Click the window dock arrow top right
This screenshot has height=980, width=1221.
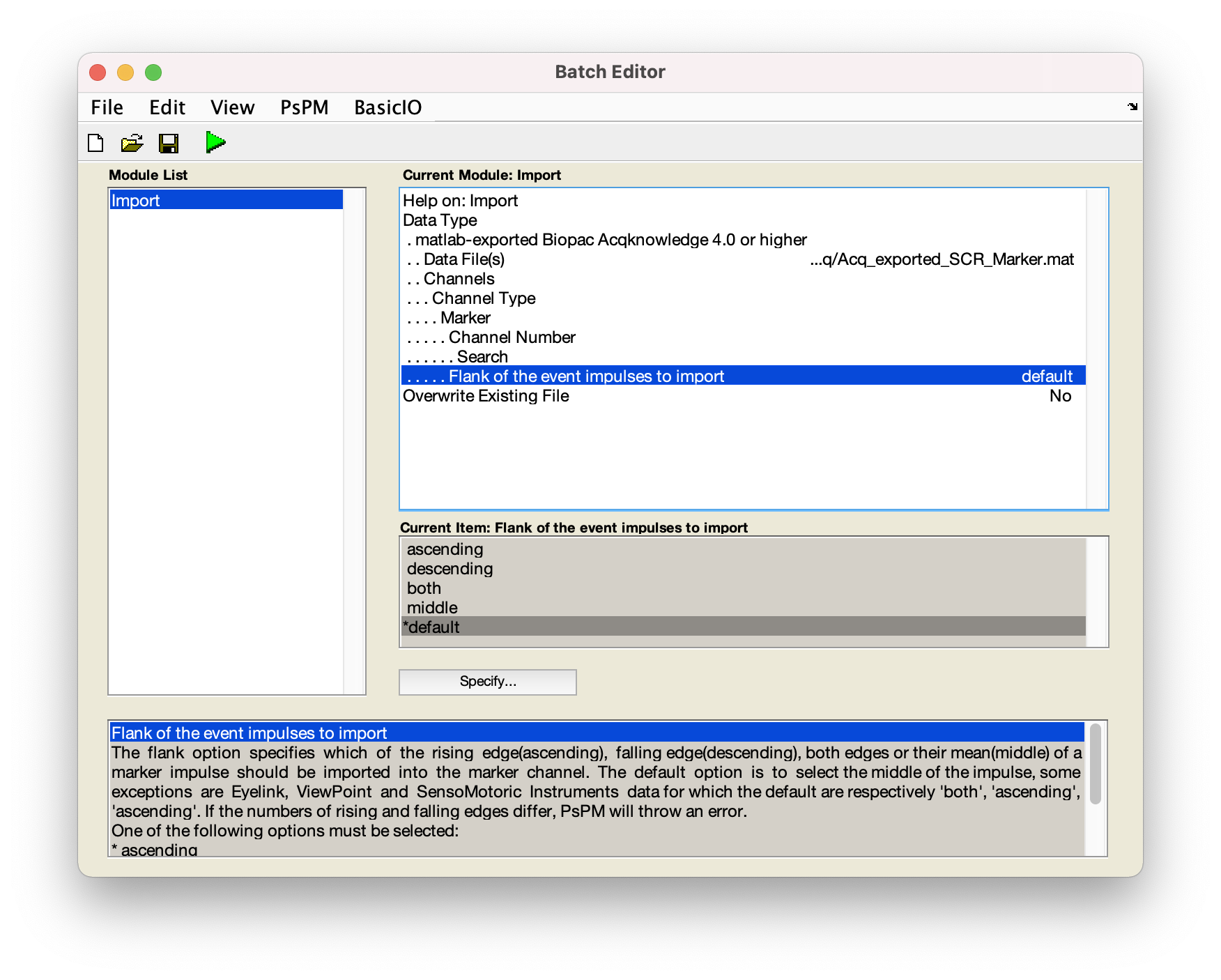(x=1132, y=107)
